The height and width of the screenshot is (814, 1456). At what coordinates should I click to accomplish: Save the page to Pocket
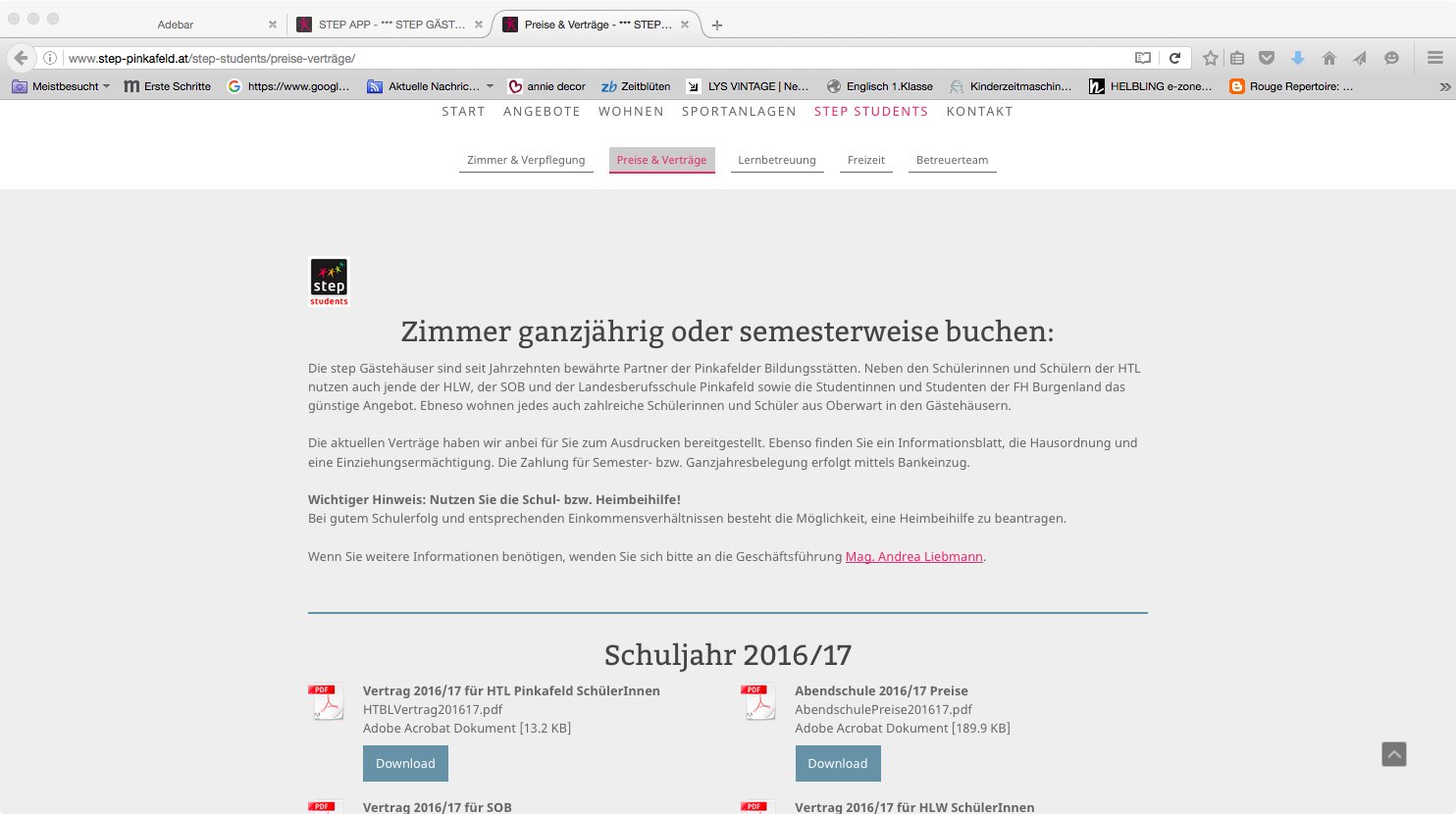[x=1267, y=58]
